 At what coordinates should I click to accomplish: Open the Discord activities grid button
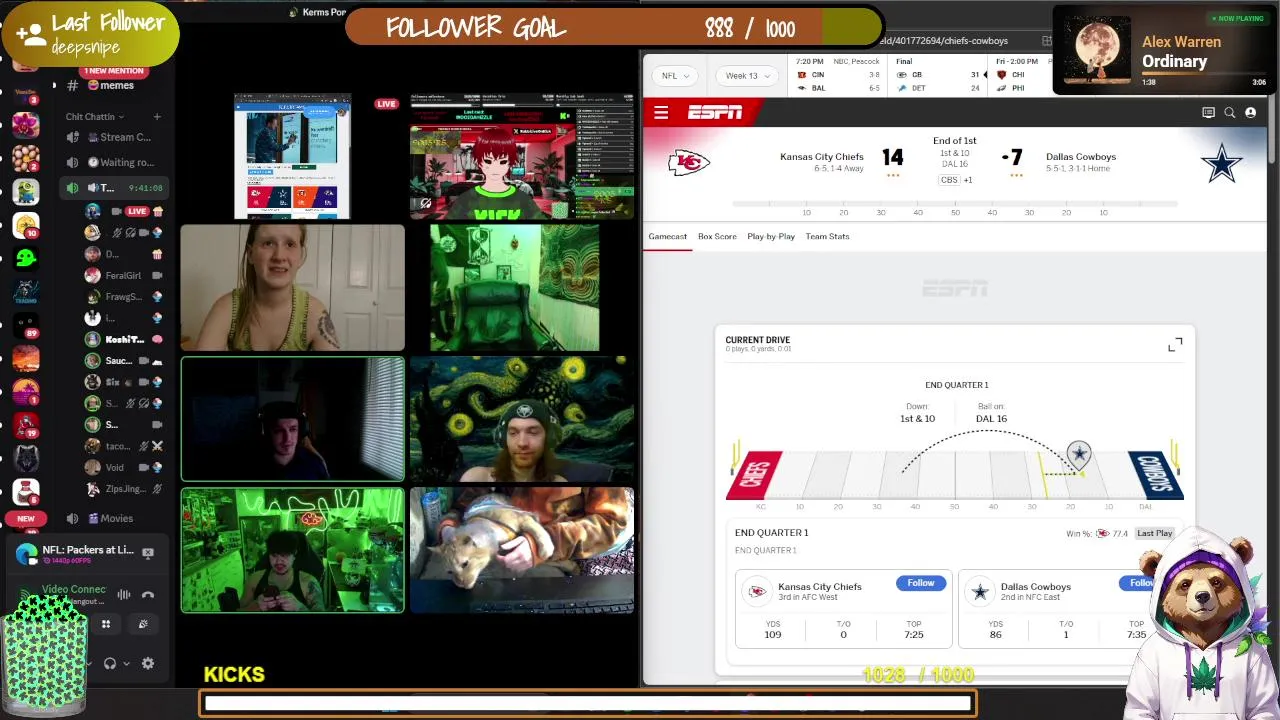(105, 624)
